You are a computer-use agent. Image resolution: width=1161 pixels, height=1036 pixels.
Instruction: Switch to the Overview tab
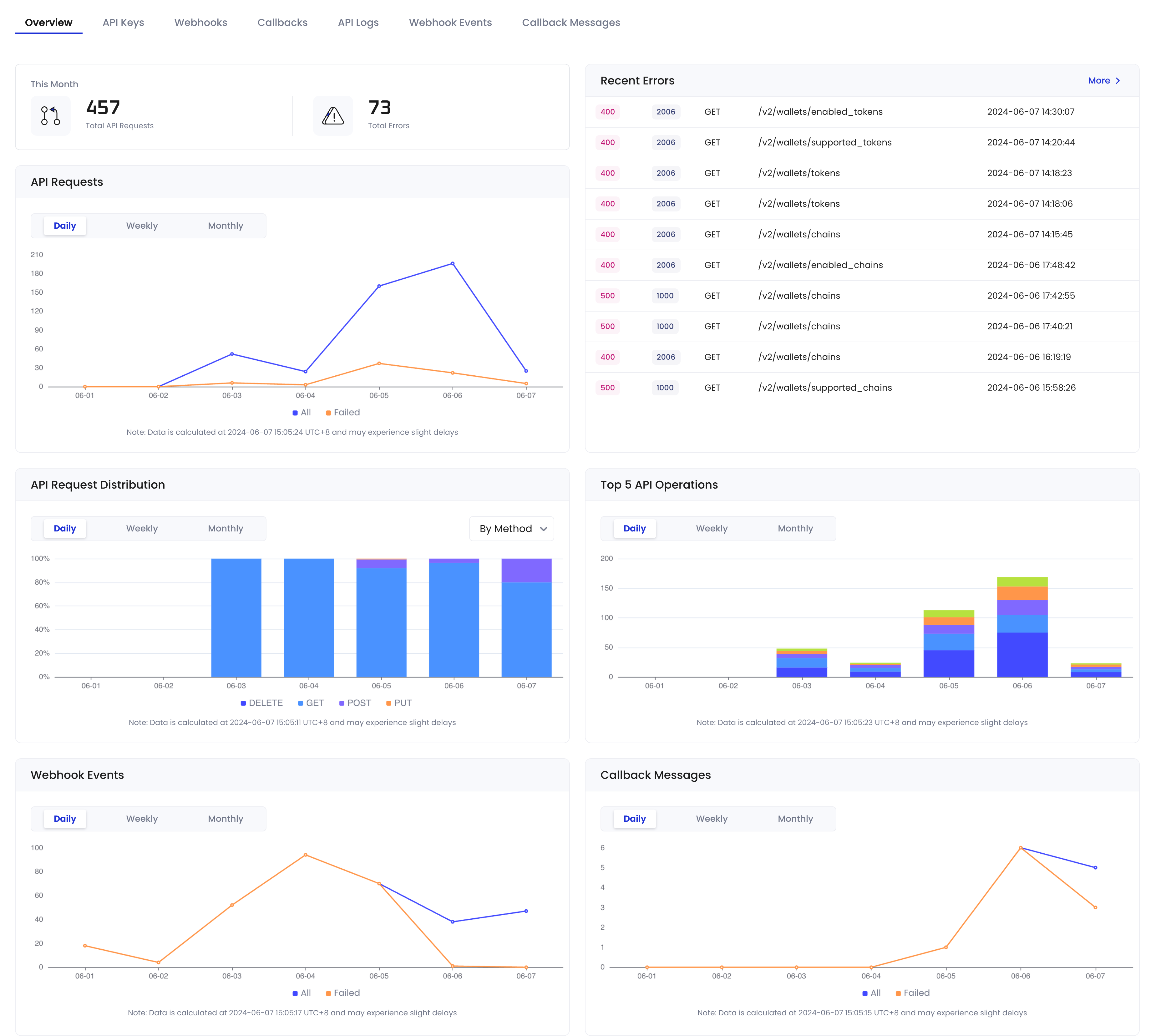pyautogui.click(x=49, y=23)
